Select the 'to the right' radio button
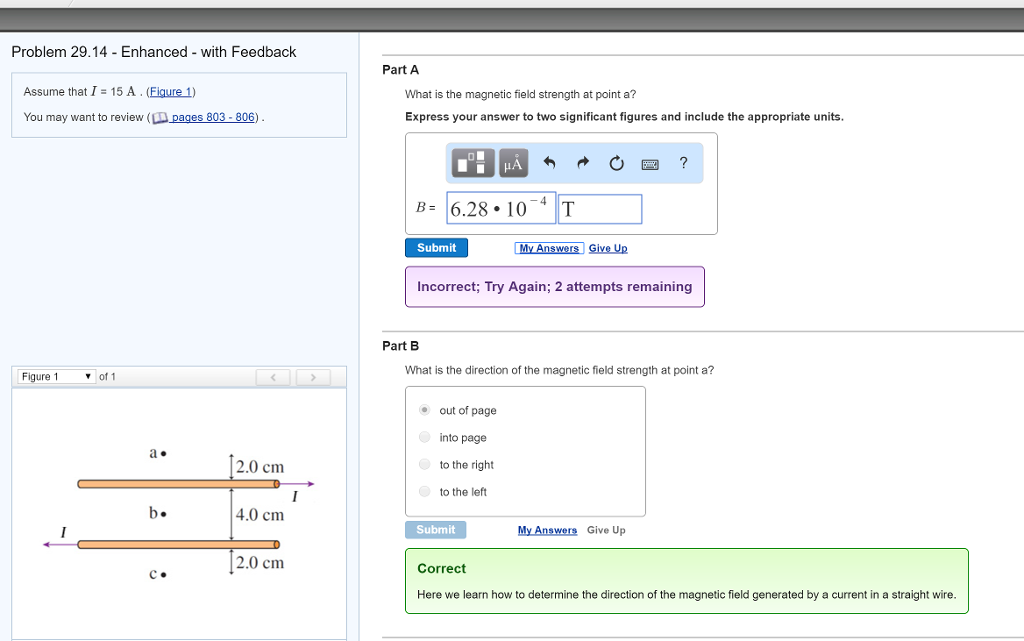This screenshot has width=1024, height=641. [424, 464]
